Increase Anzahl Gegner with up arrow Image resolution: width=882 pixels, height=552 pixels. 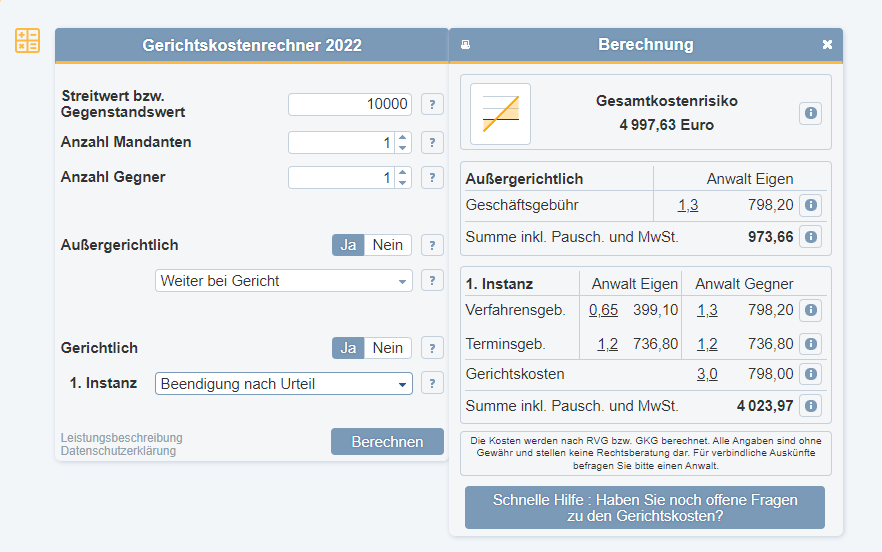(403, 173)
